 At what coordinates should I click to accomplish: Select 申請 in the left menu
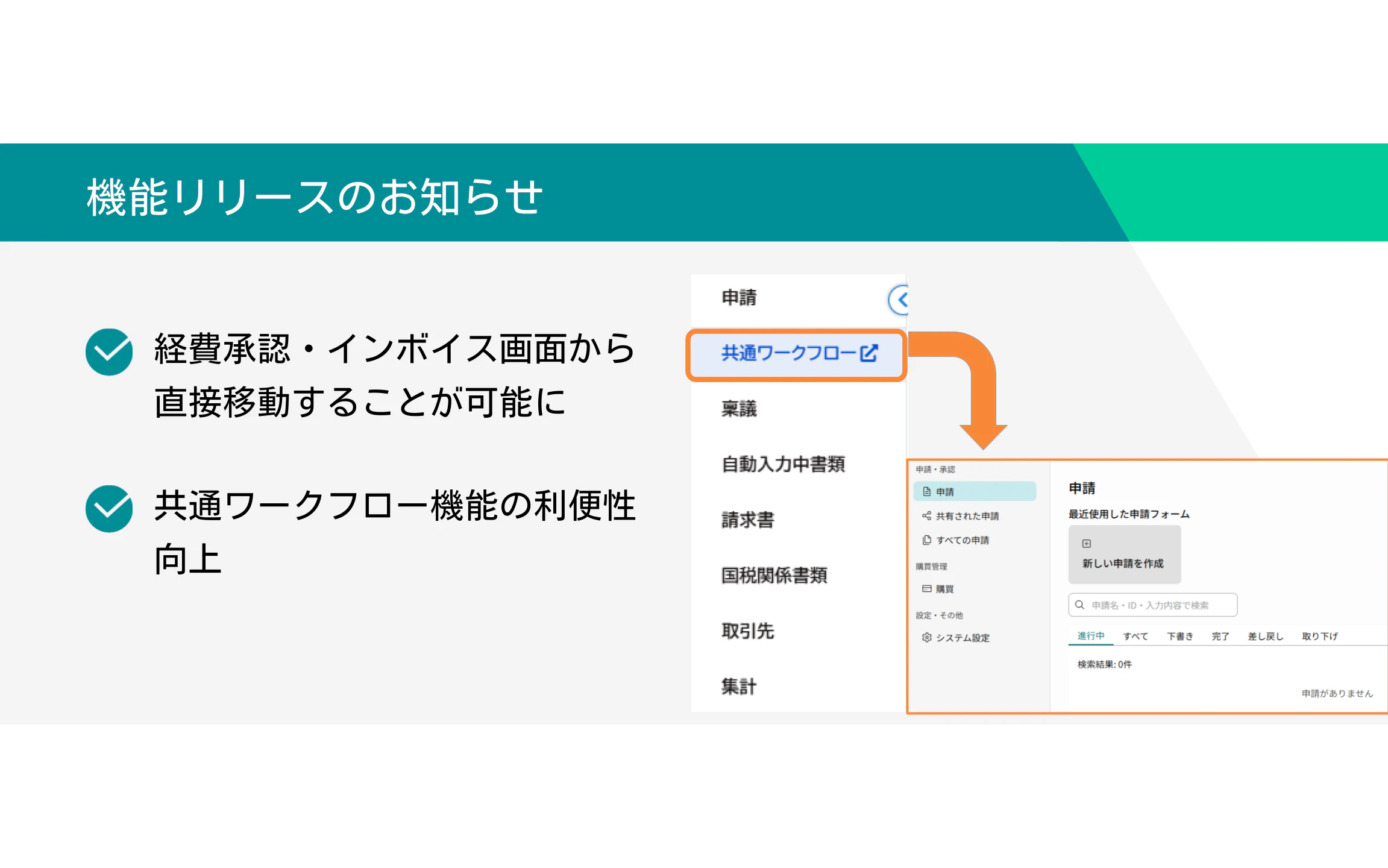739,298
